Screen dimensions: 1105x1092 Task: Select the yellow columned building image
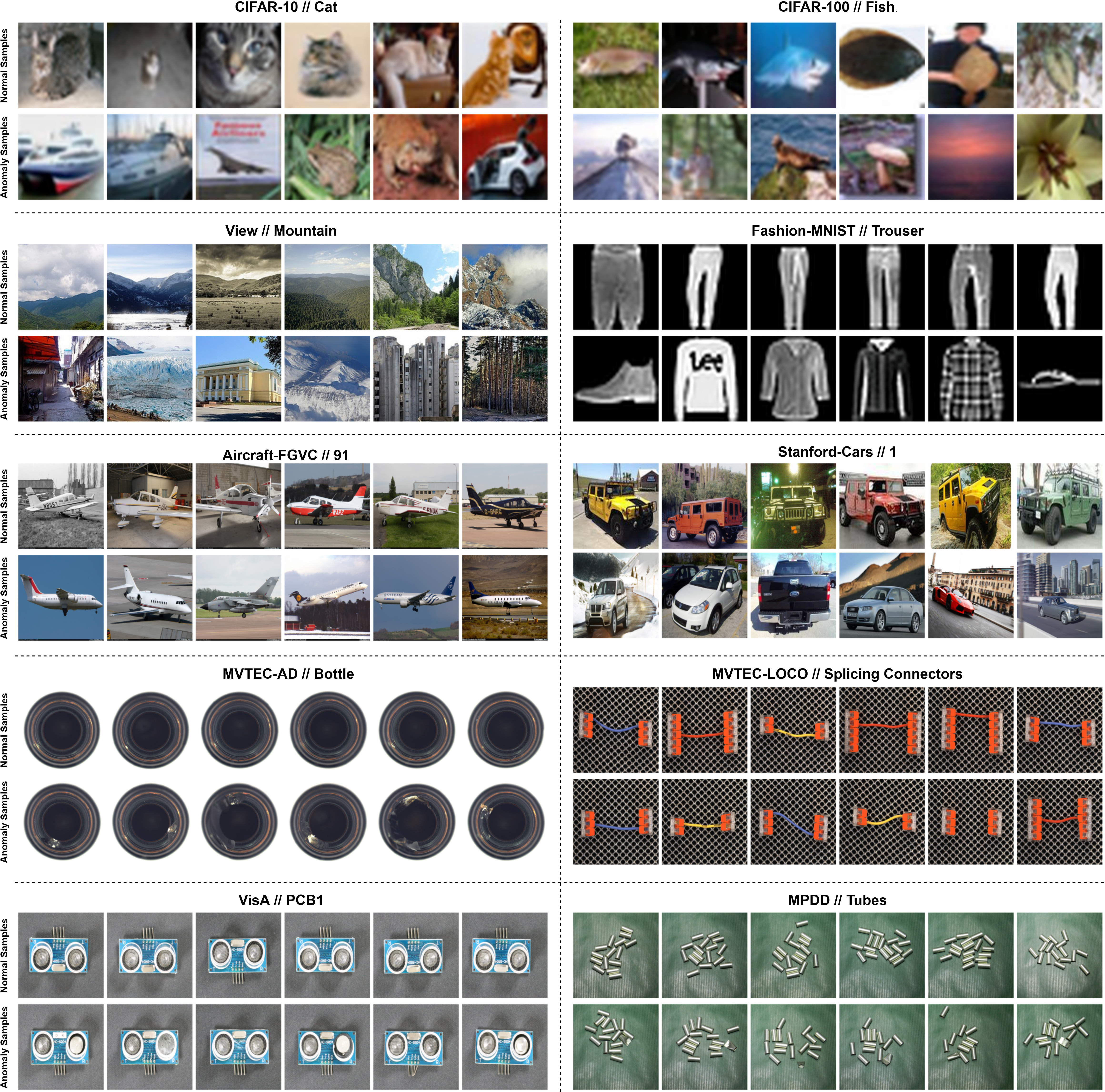(238, 379)
